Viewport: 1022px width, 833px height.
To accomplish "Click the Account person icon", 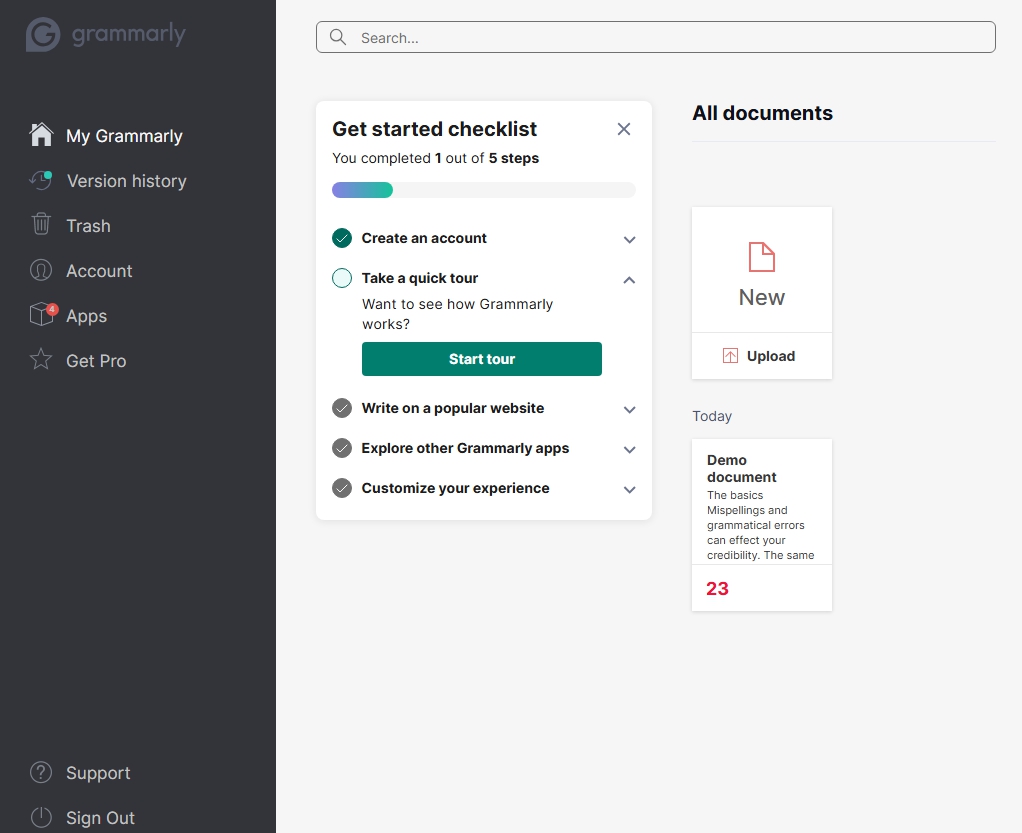I will 41,270.
